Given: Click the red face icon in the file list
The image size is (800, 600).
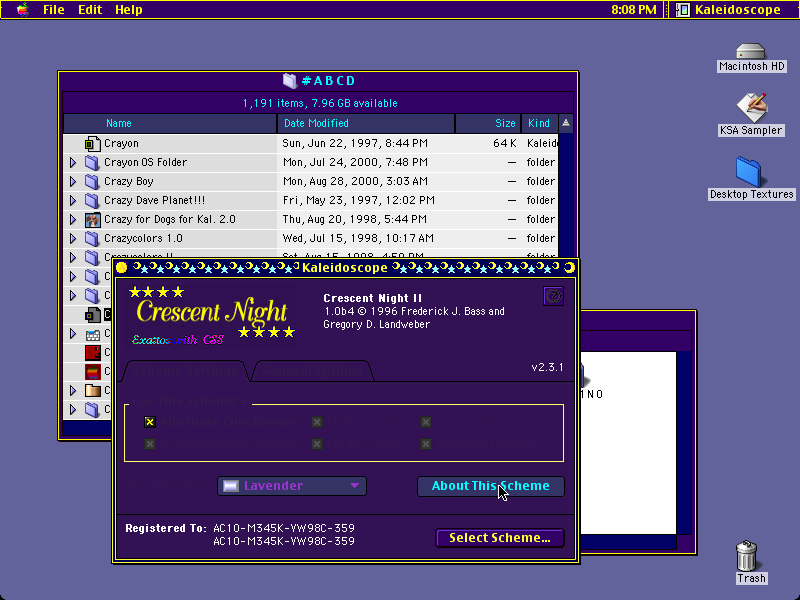Looking at the screenshot, I should [92, 353].
